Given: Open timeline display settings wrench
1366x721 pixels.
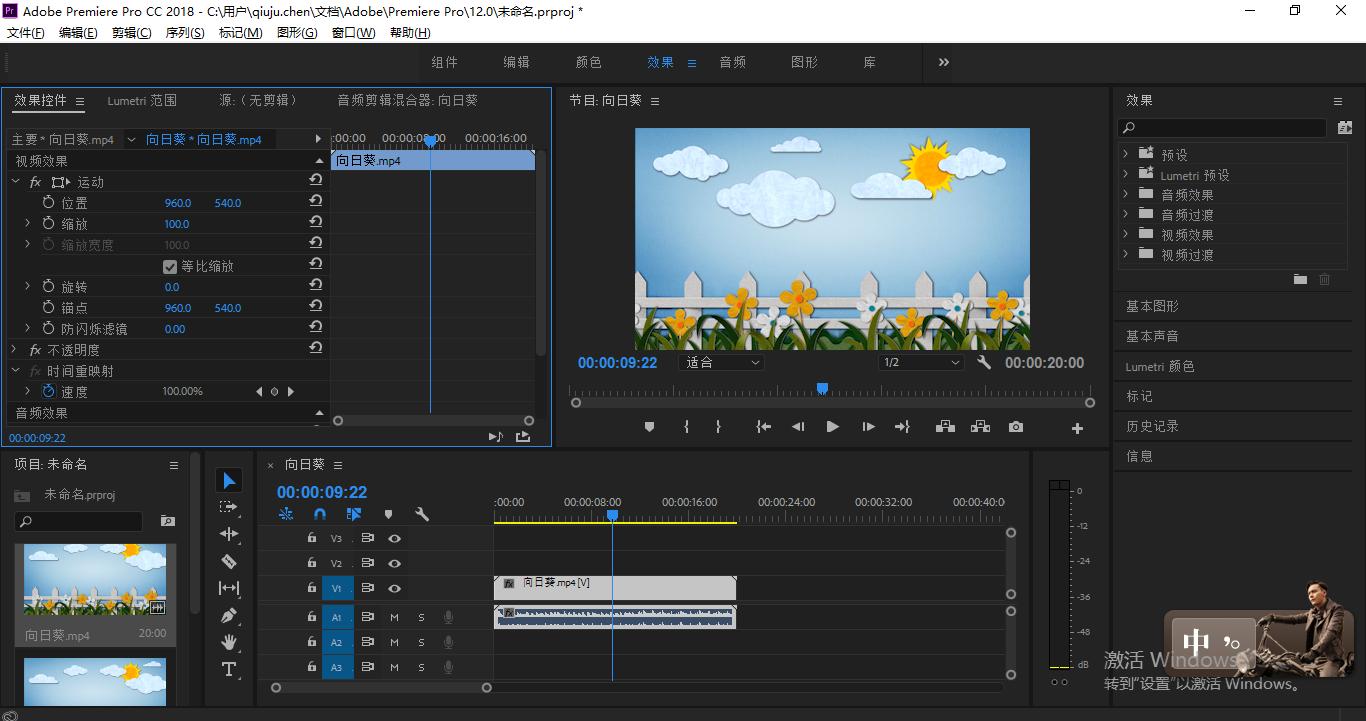Looking at the screenshot, I should [422, 514].
